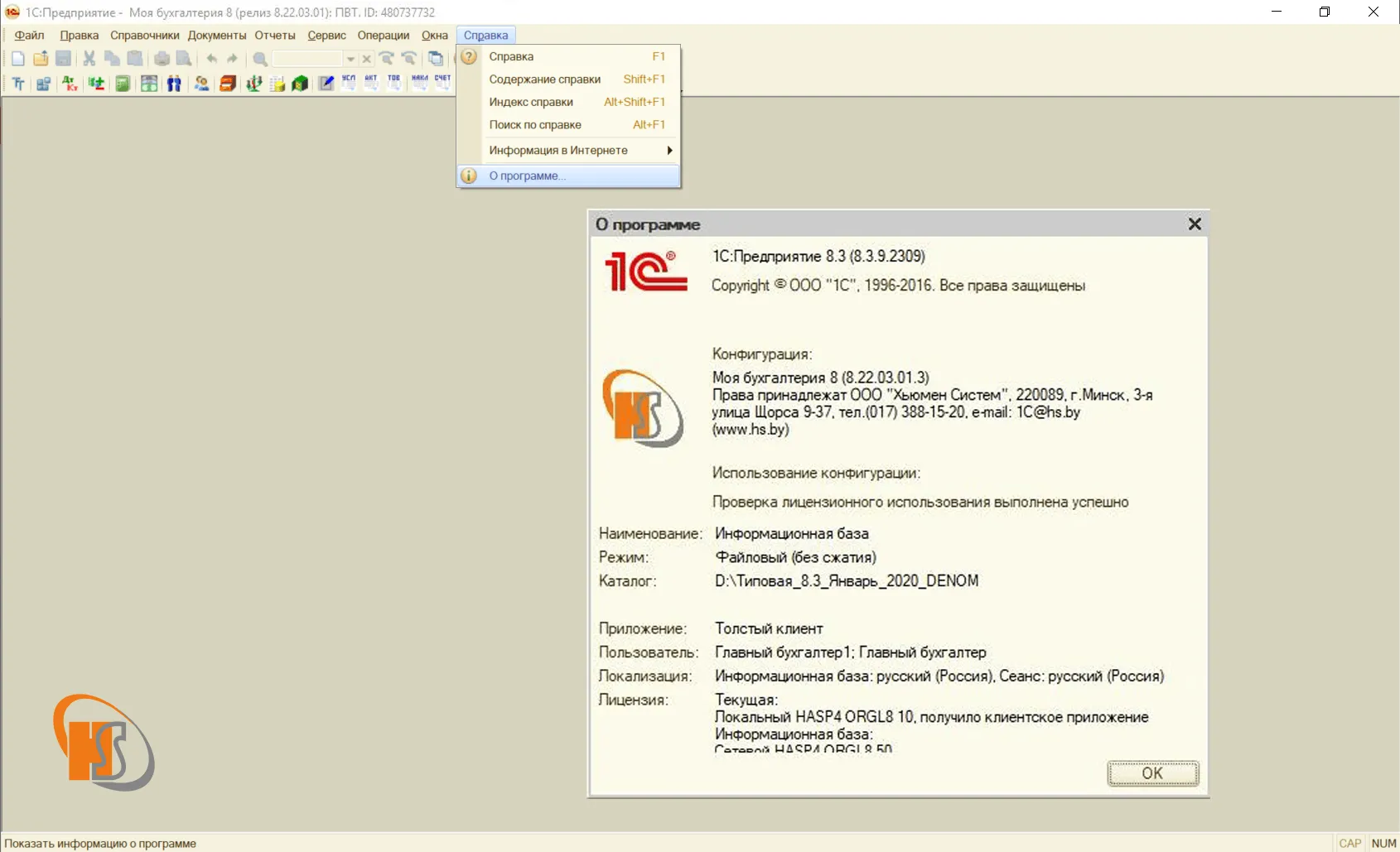
Task: Click the 'НАКЛ' document icon
Action: (x=420, y=83)
